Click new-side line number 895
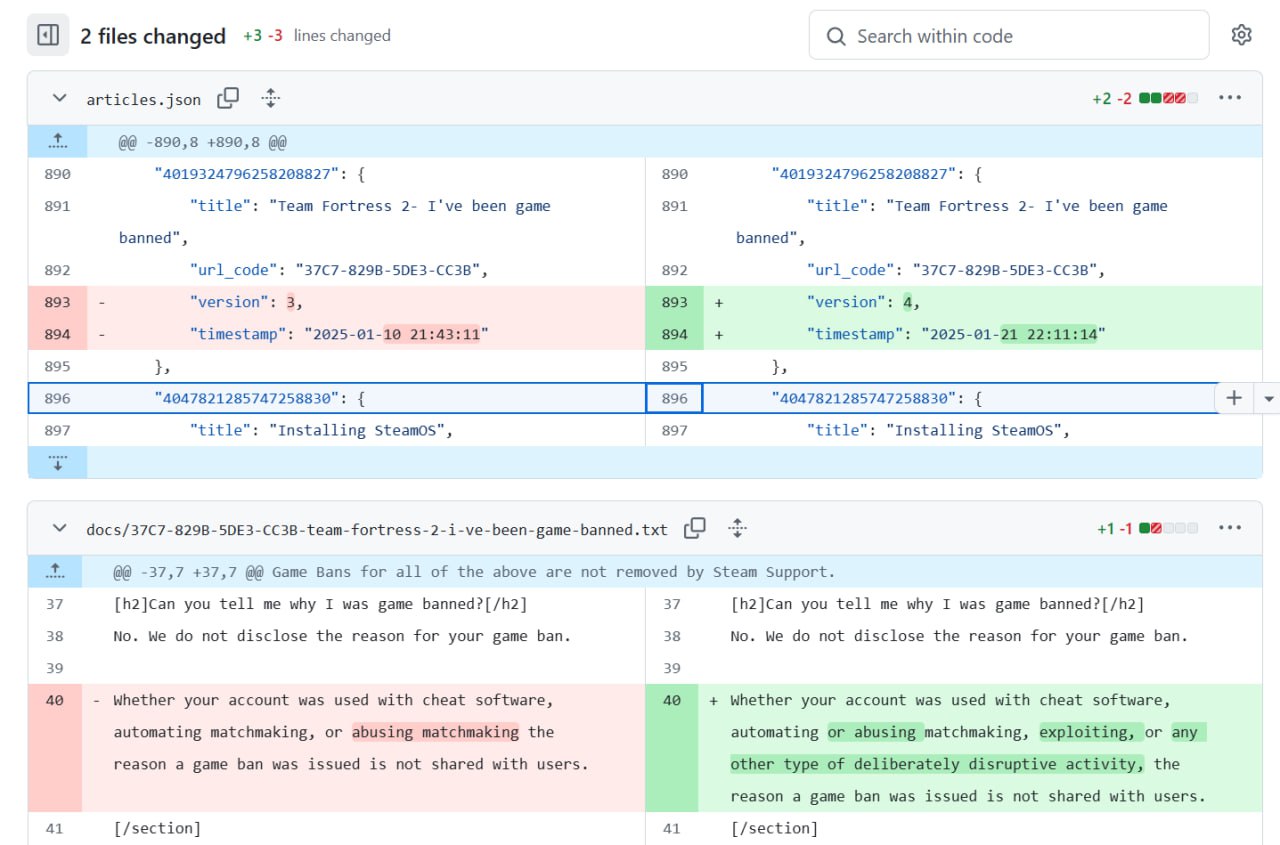This screenshot has height=845, width=1280. coord(675,366)
